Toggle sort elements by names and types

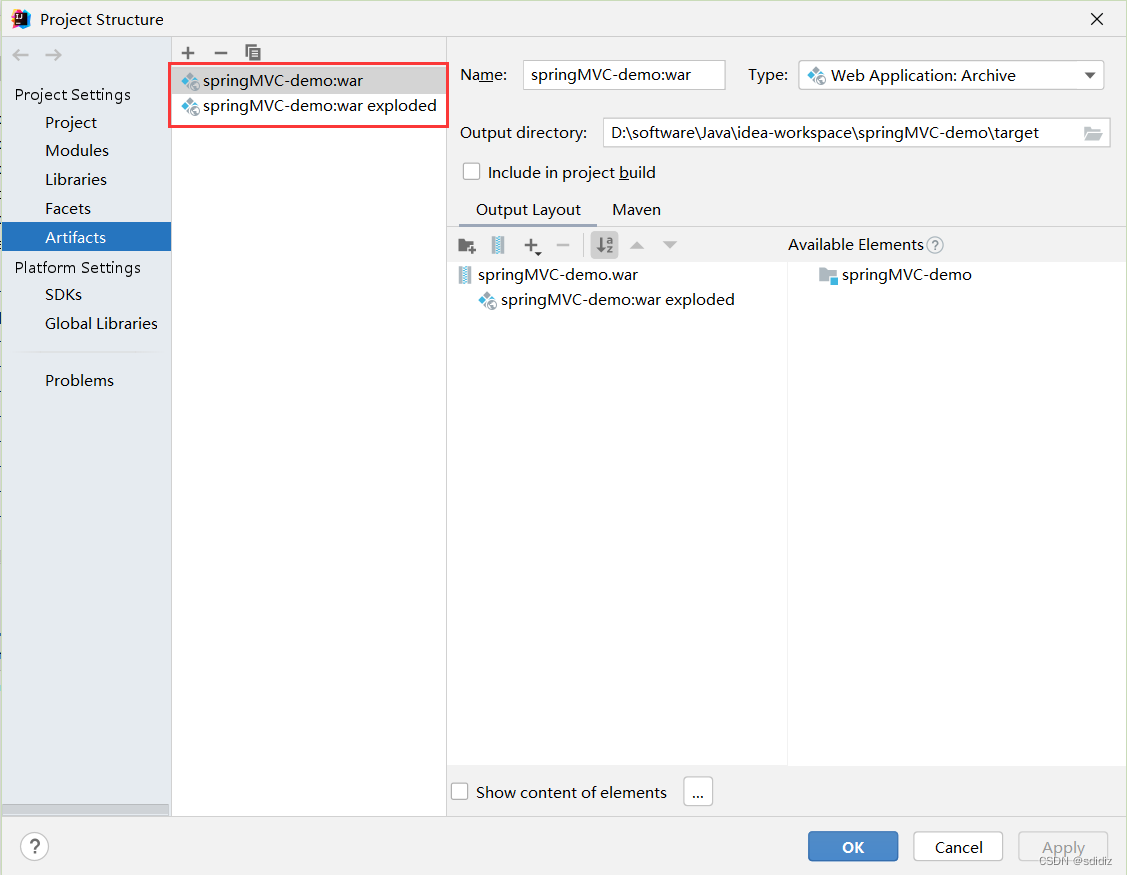pyautogui.click(x=604, y=245)
